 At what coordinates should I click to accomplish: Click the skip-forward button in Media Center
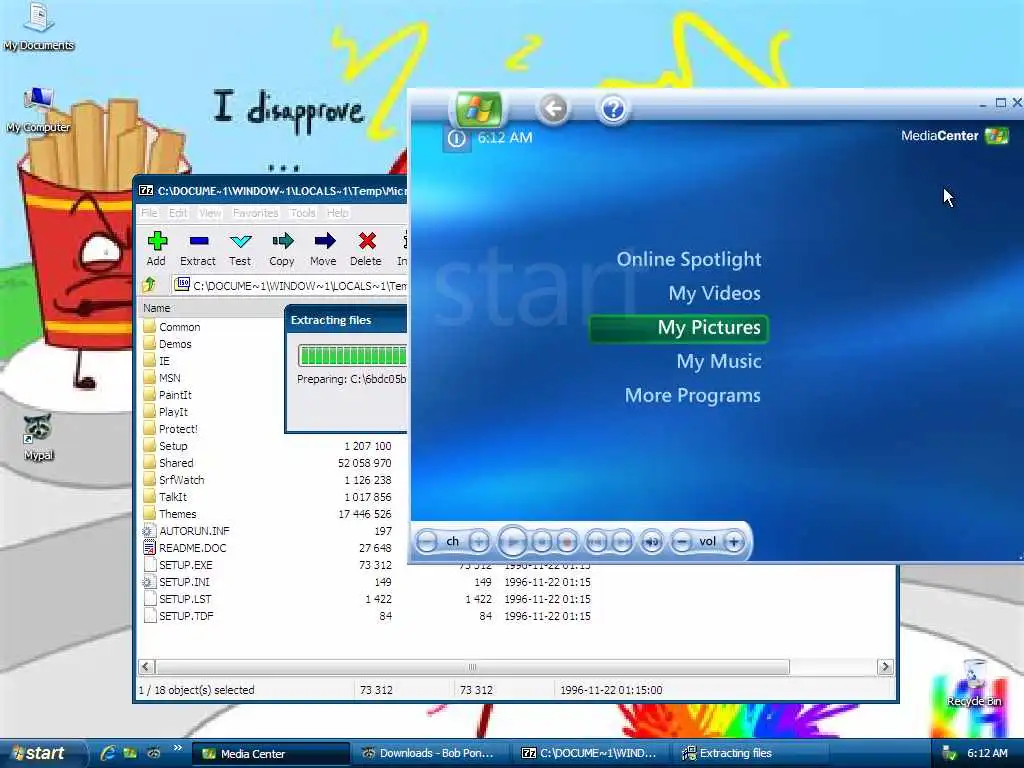click(x=622, y=541)
